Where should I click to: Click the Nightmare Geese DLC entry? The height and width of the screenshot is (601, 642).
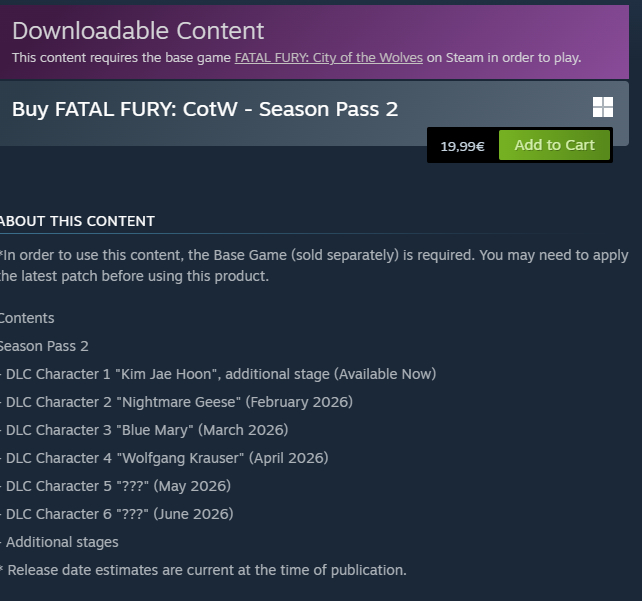pos(179,402)
